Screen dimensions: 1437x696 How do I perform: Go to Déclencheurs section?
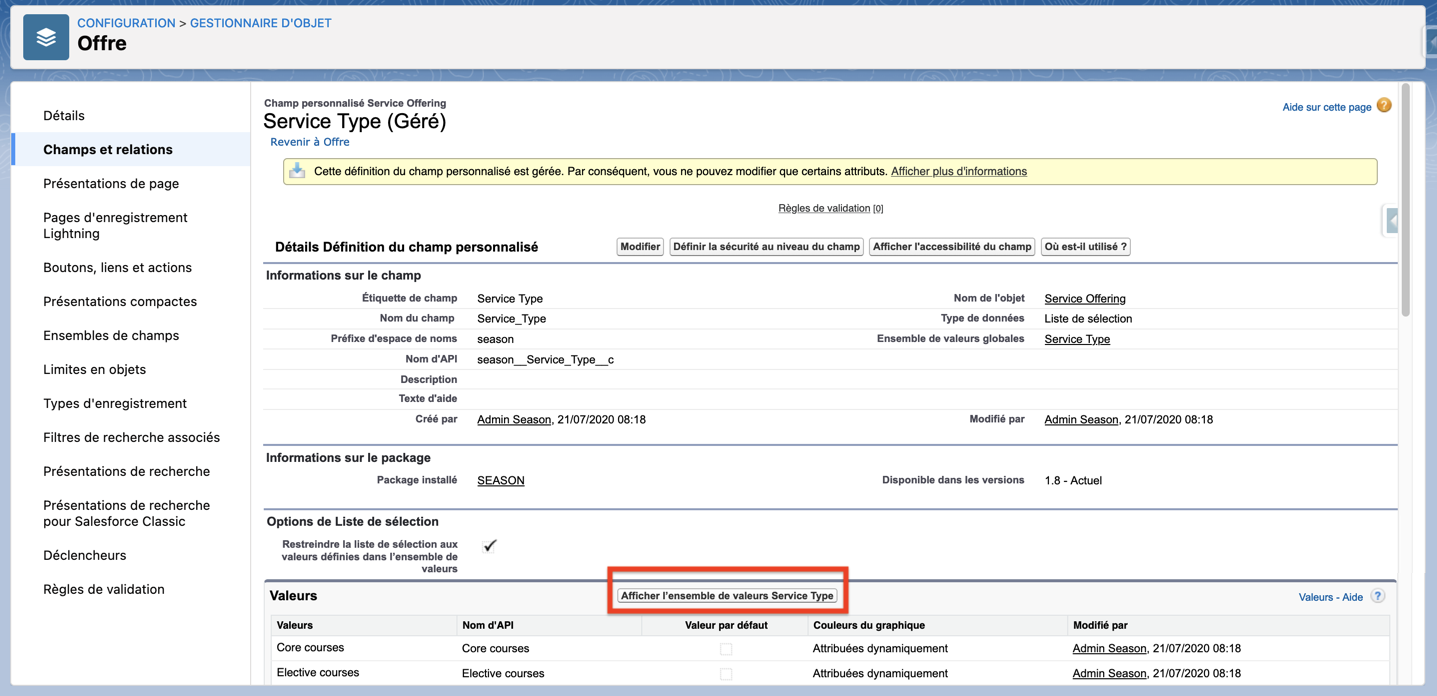click(85, 555)
